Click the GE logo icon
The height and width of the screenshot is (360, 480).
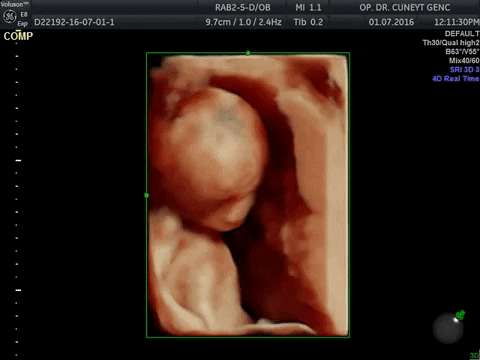pos(9,17)
